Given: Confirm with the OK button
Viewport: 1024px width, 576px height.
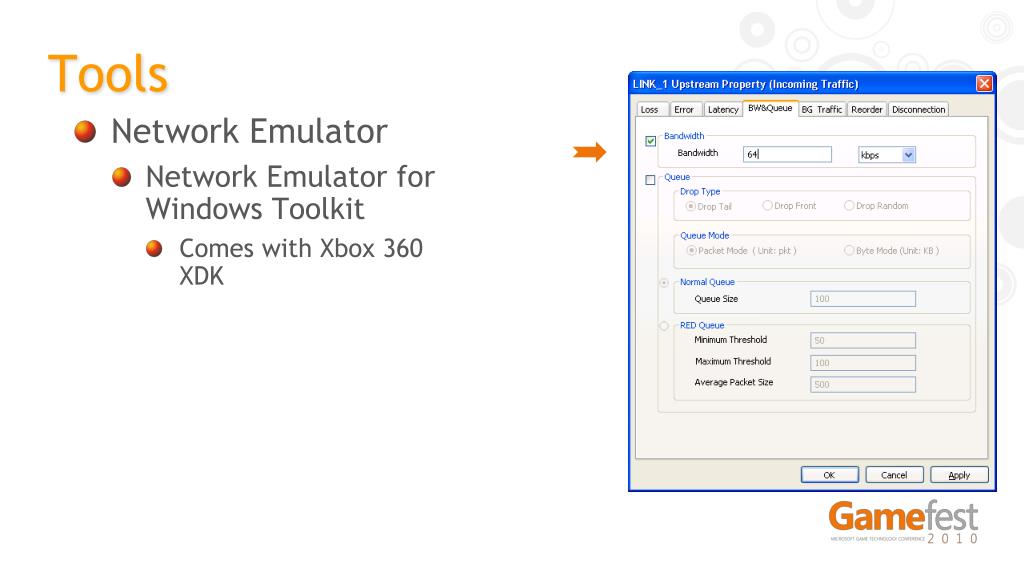Looking at the screenshot, I should click(829, 475).
